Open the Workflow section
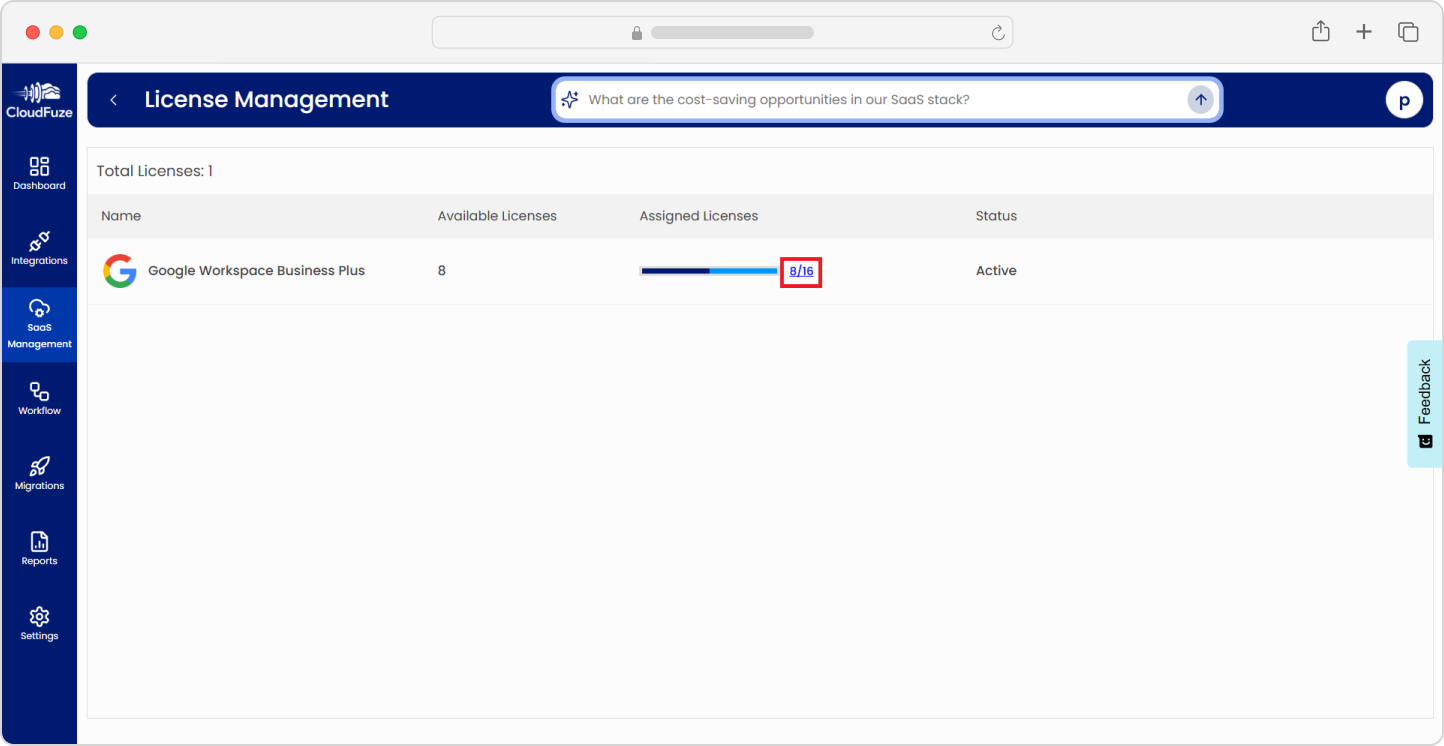Image resolution: width=1444 pixels, height=746 pixels. (x=39, y=399)
